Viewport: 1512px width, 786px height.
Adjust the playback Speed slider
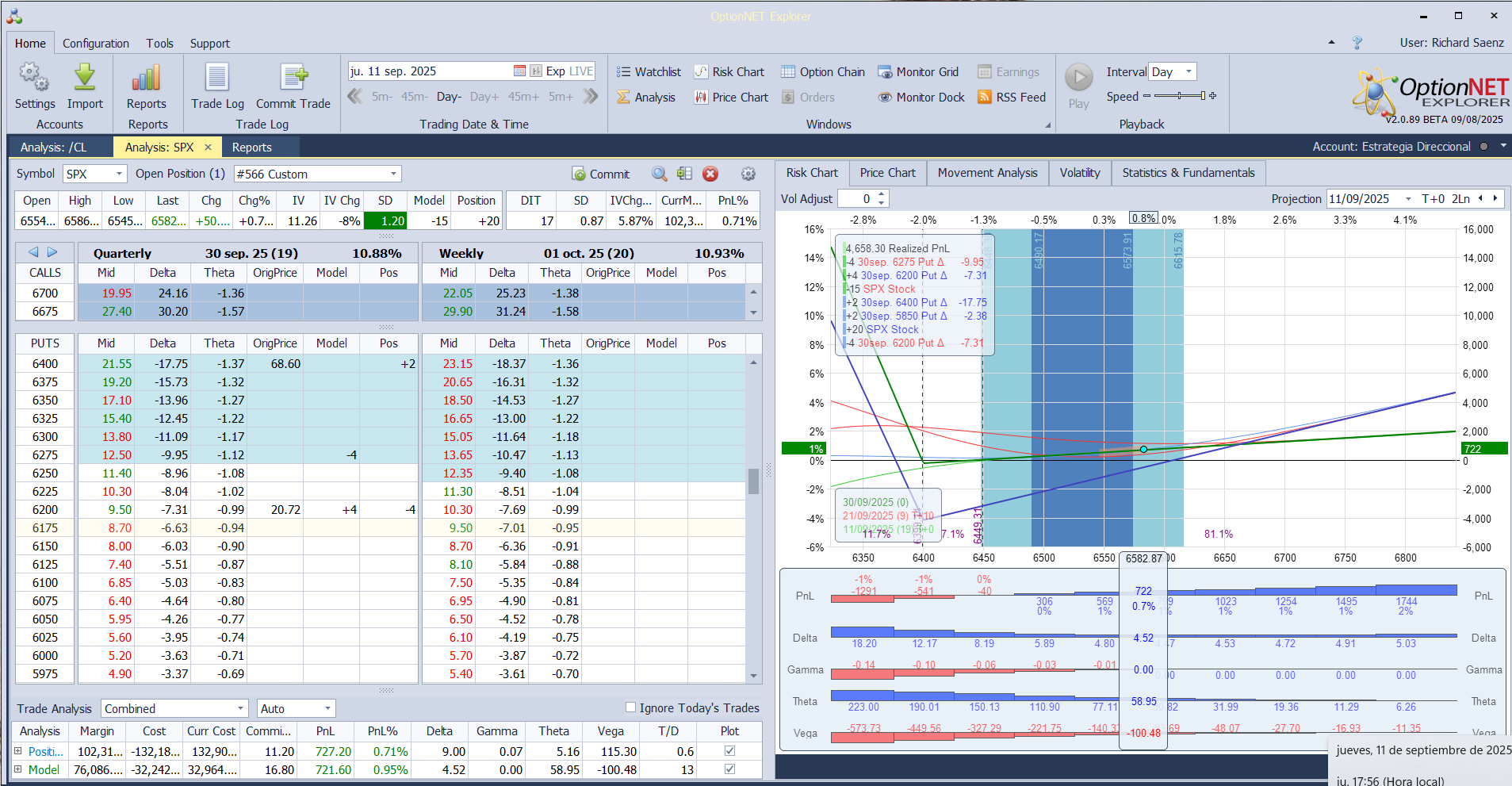[x=1180, y=96]
